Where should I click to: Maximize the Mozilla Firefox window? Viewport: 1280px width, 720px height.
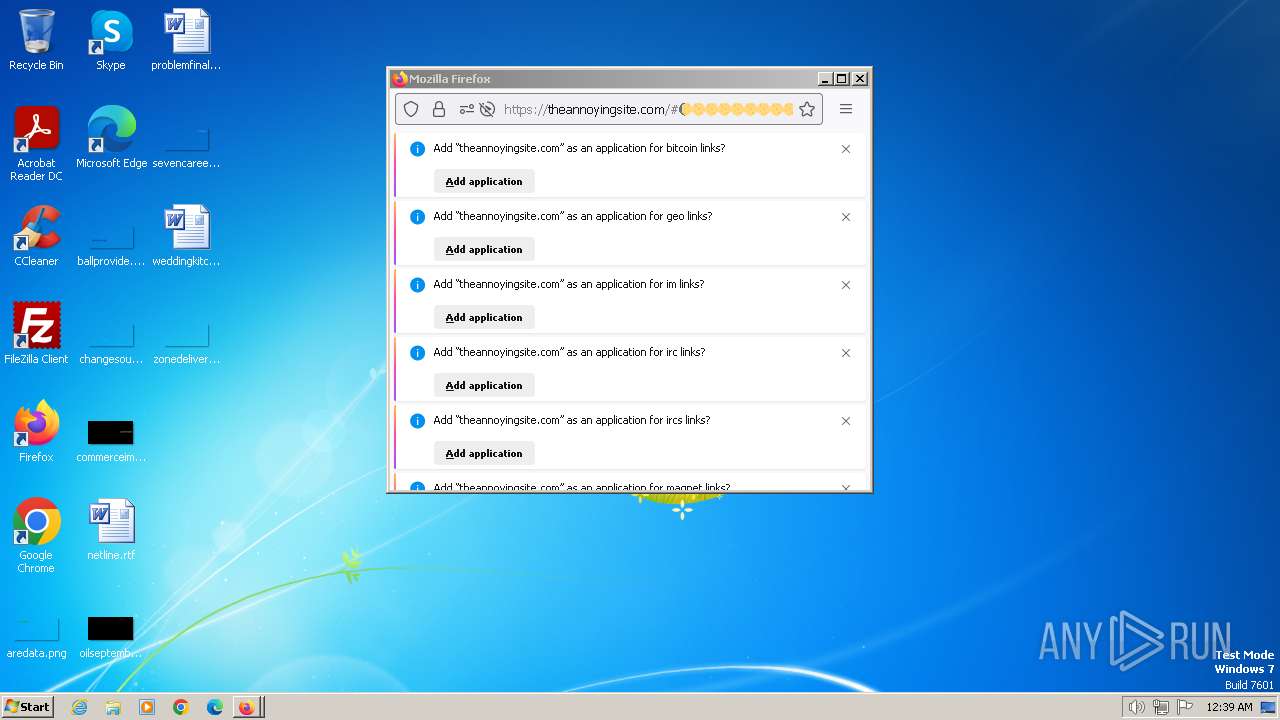842,79
